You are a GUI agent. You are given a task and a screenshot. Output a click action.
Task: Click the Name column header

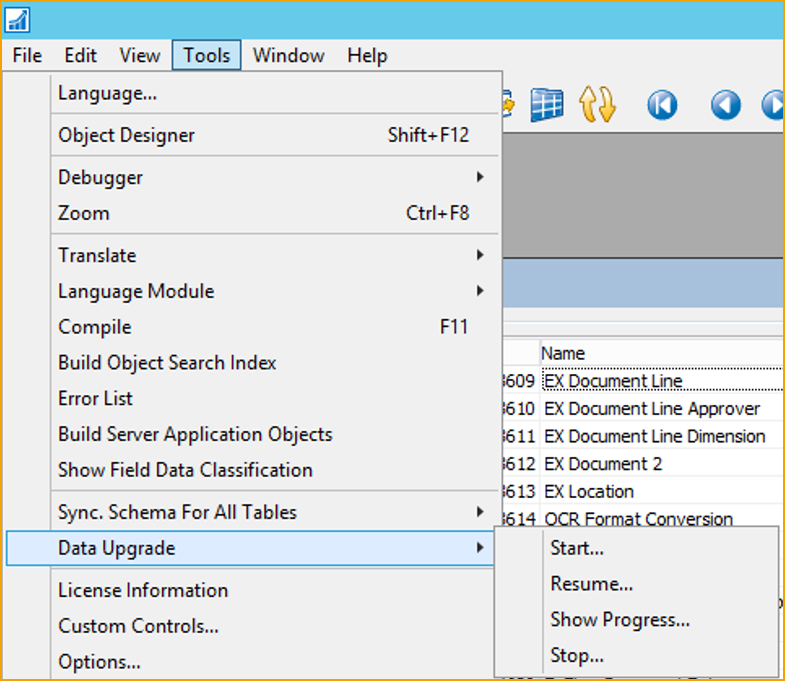click(x=661, y=354)
